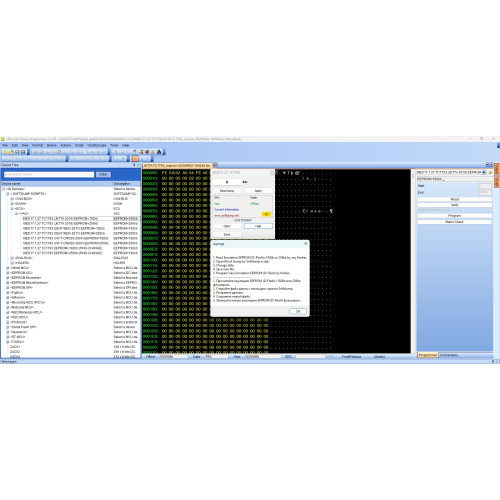Click the black chip icon in toolbar
This screenshot has height=500, width=500.
point(159,152)
